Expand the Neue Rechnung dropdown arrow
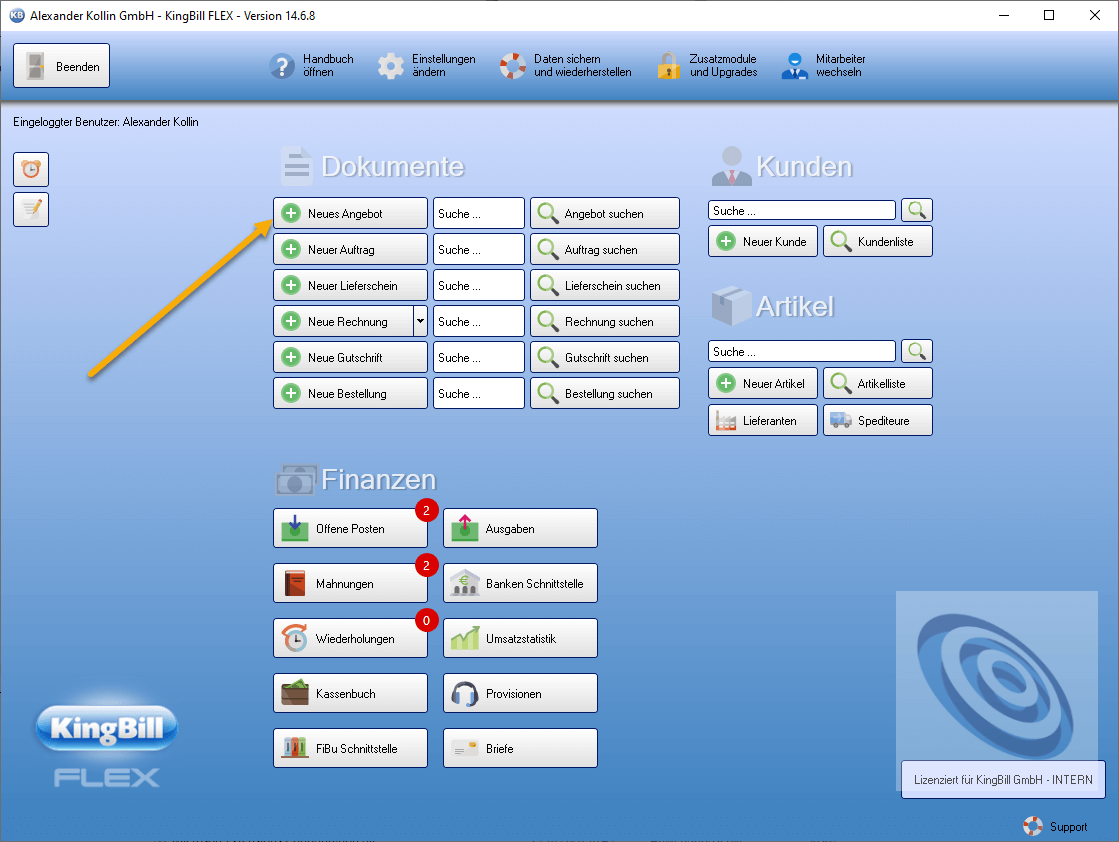Image resolution: width=1119 pixels, height=842 pixels. pos(420,321)
